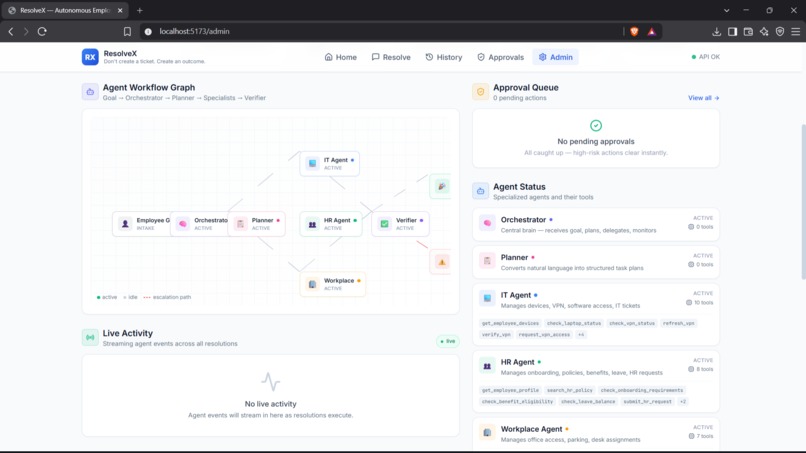Open the Brave Shields lion icon
The image size is (806, 453).
pyautogui.click(x=634, y=31)
